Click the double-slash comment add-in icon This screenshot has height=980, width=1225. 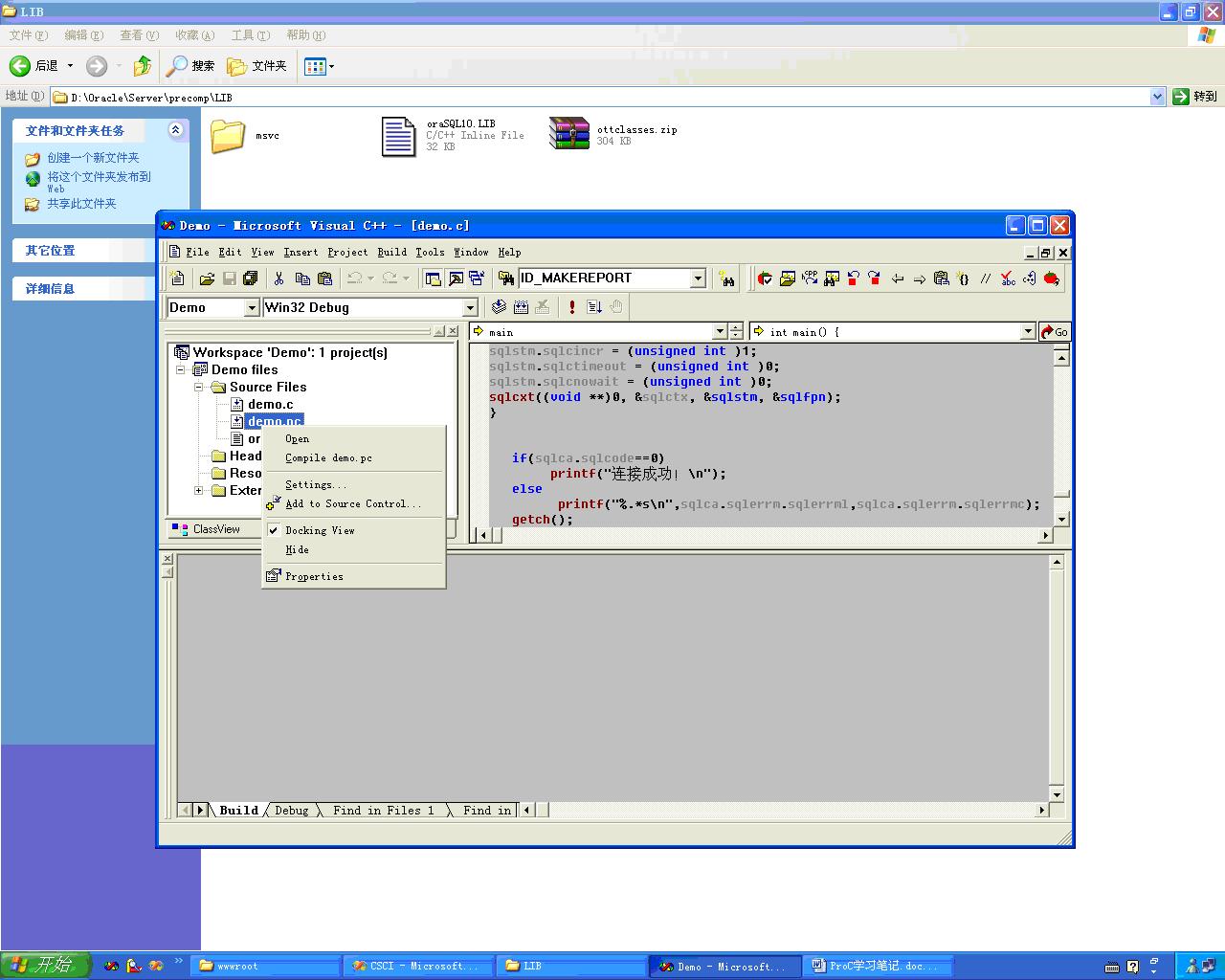click(986, 278)
